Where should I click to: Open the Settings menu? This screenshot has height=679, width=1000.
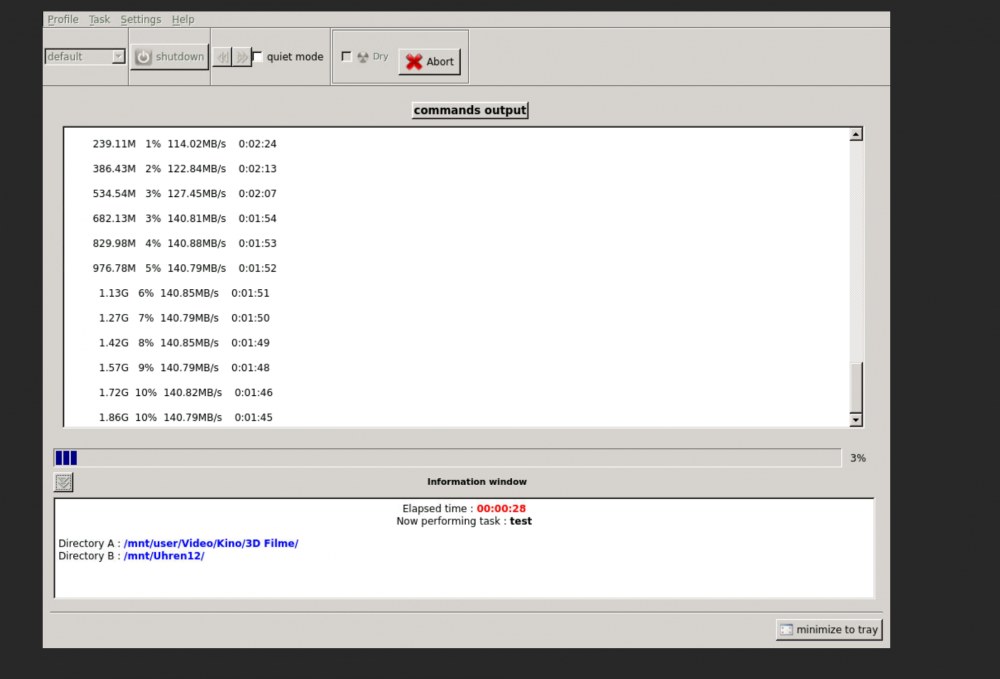point(141,19)
